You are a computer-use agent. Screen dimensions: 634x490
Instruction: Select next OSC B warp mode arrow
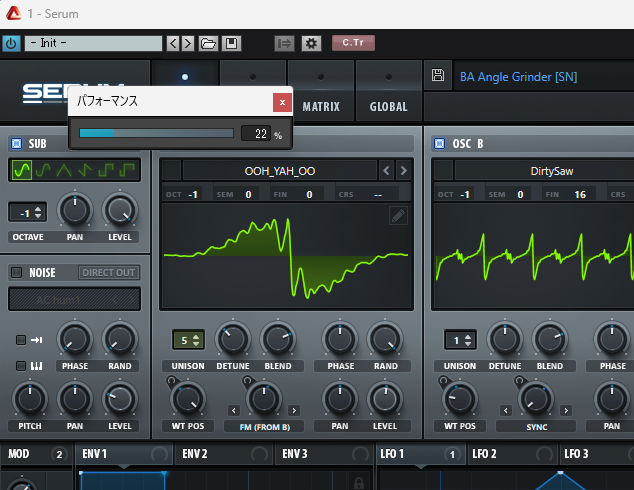click(x=566, y=410)
